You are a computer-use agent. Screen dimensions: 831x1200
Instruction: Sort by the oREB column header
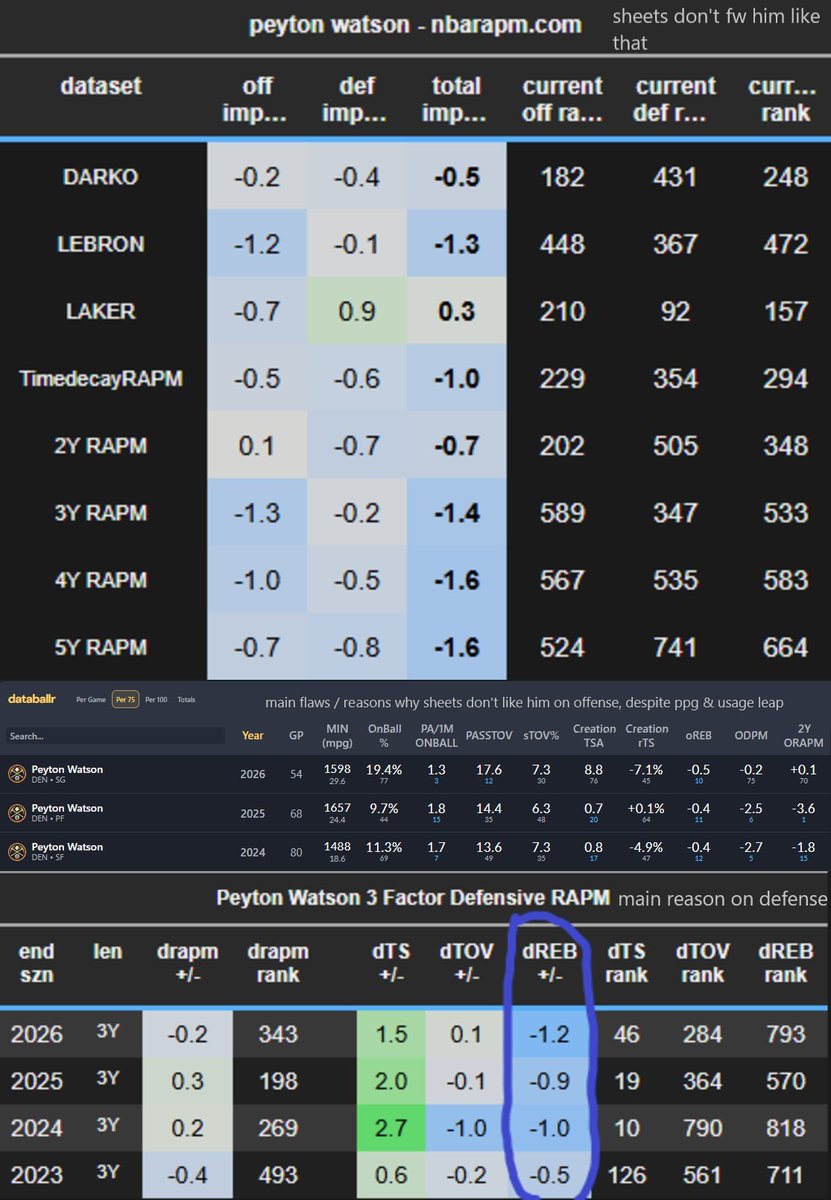click(x=699, y=735)
